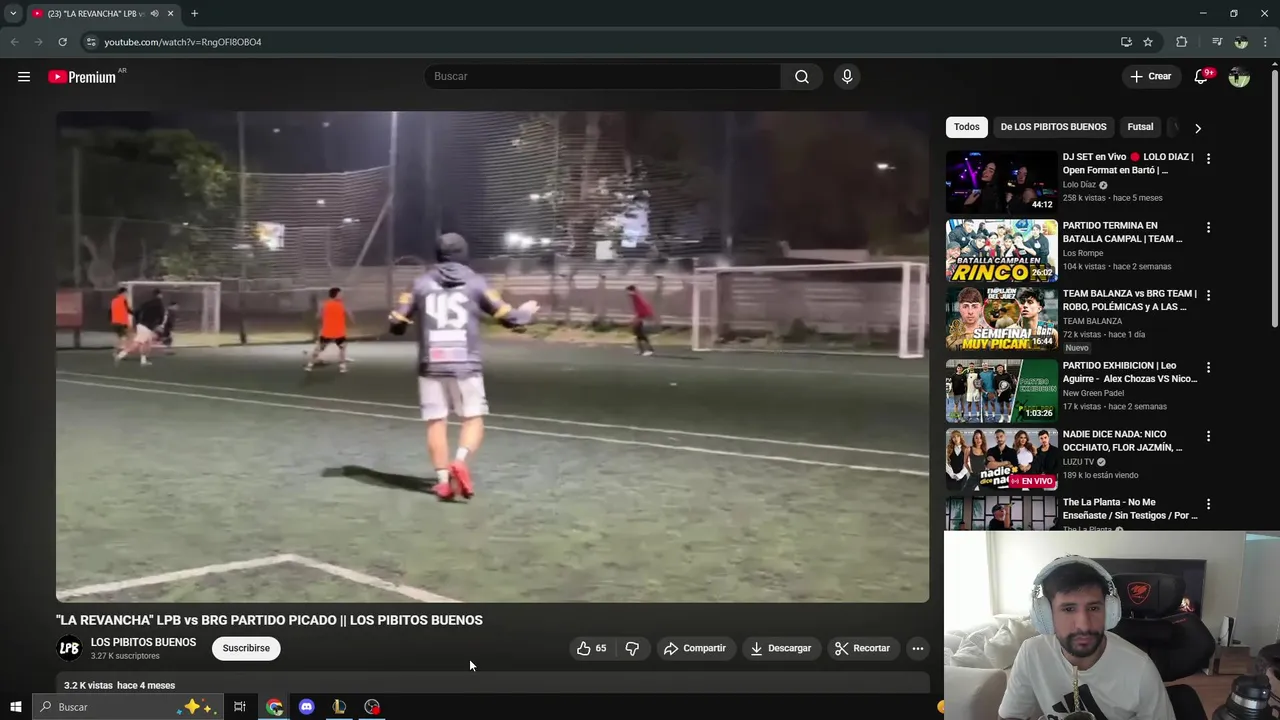Click '3.2 K vistas hace 4 meses' description text
This screenshot has width=1280, height=720.
119,685
